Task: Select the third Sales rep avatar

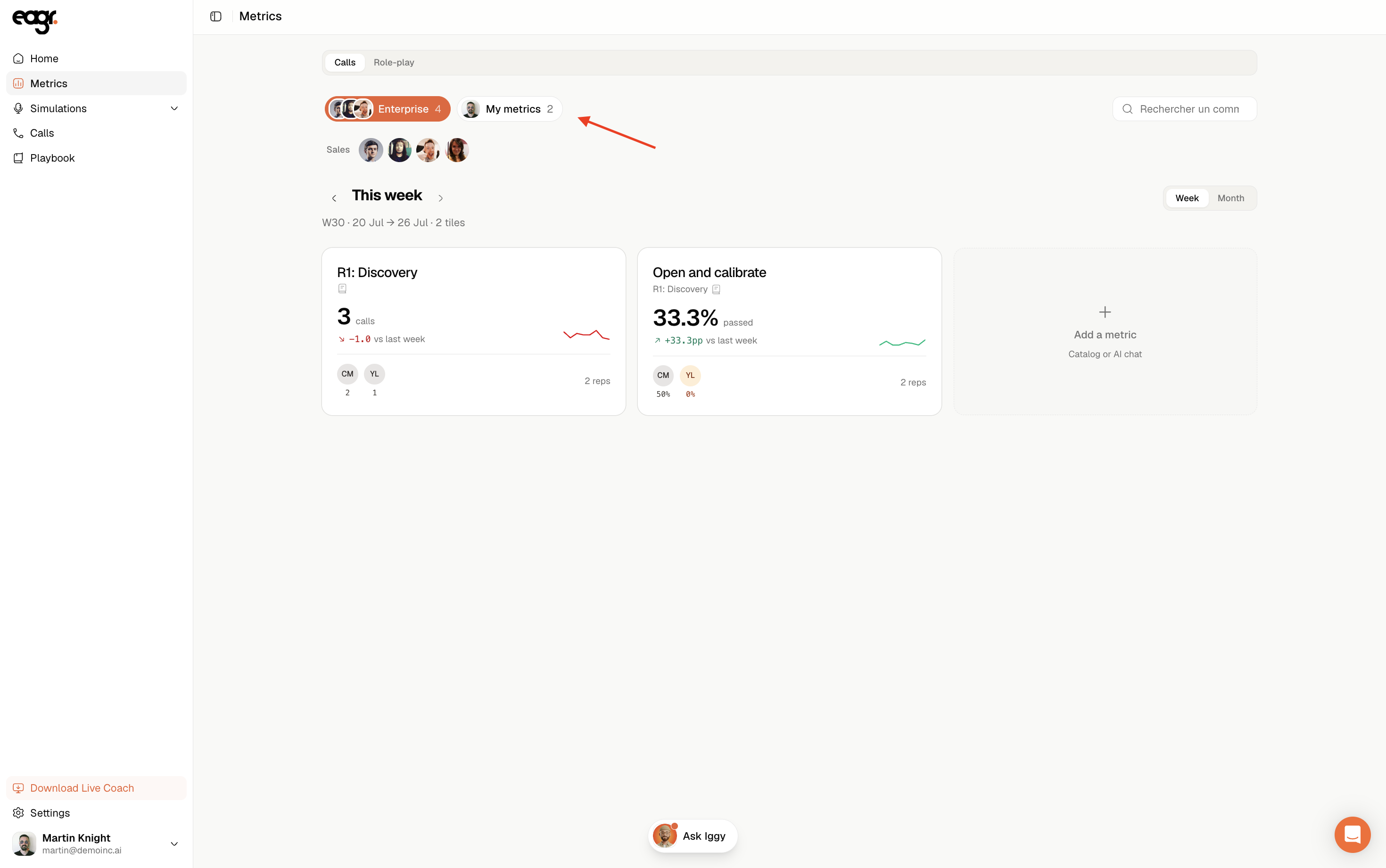Action: [429, 150]
